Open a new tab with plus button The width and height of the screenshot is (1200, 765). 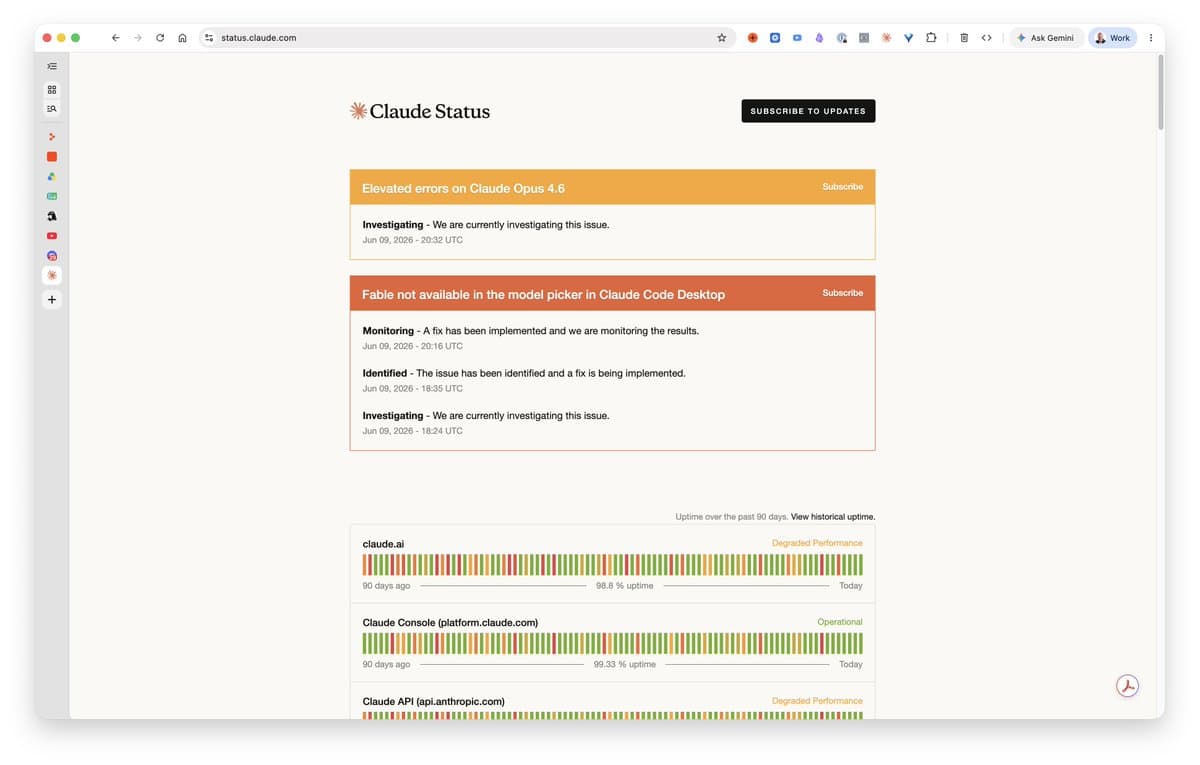[52, 299]
